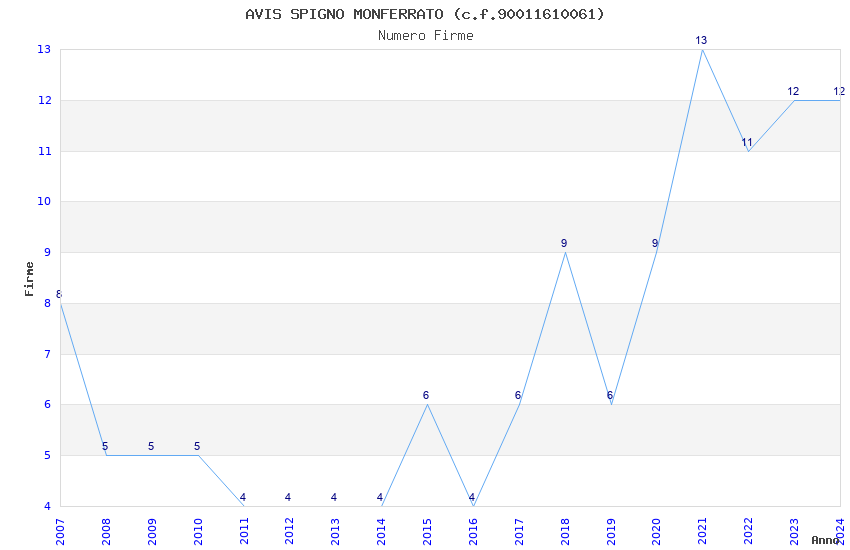Select year 2015 on the x-axis
Image resolution: width=850 pixels, height=550 pixels.
pyautogui.click(x=427, y=532)
